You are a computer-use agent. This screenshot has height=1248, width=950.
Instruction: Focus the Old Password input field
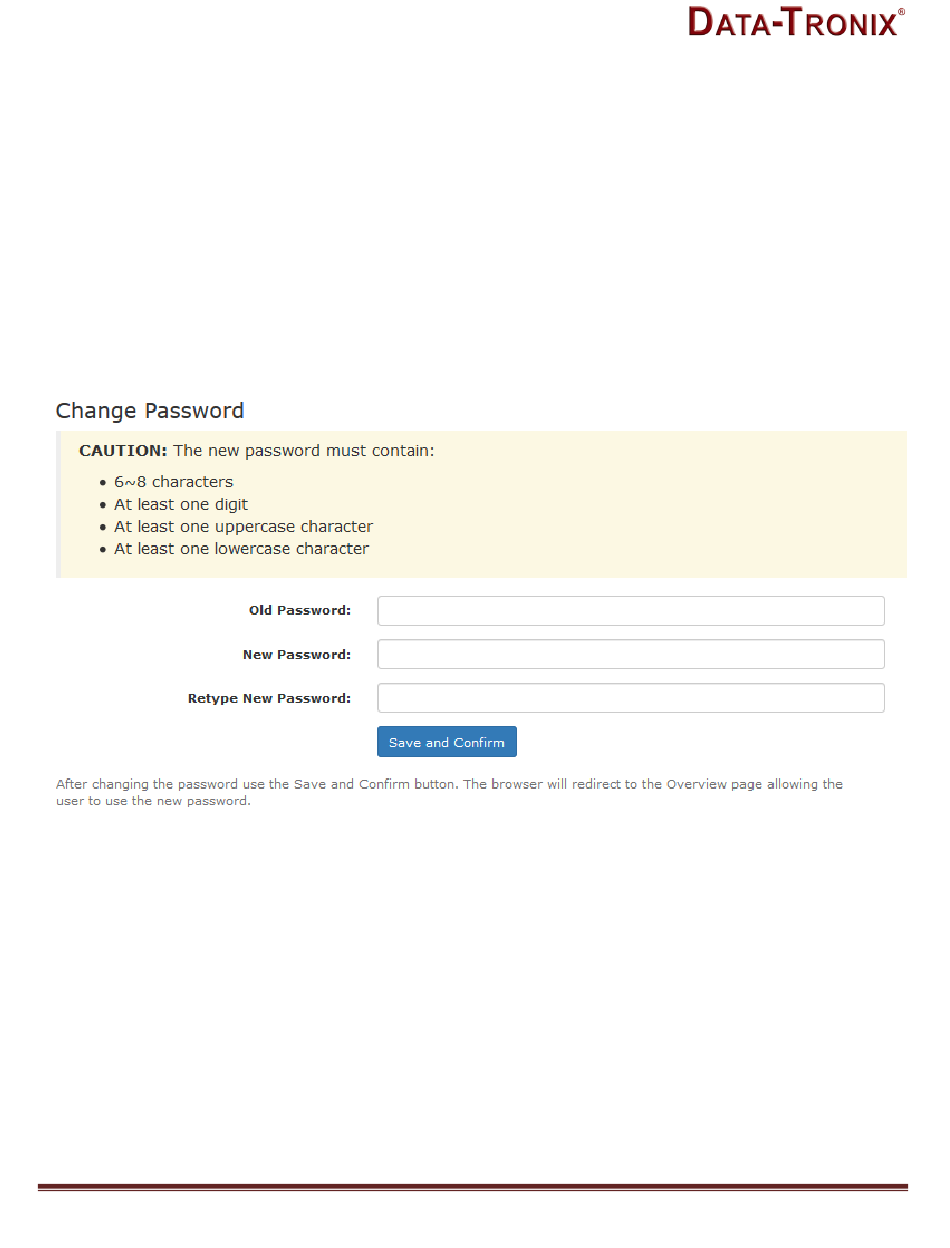pos(630,611)
